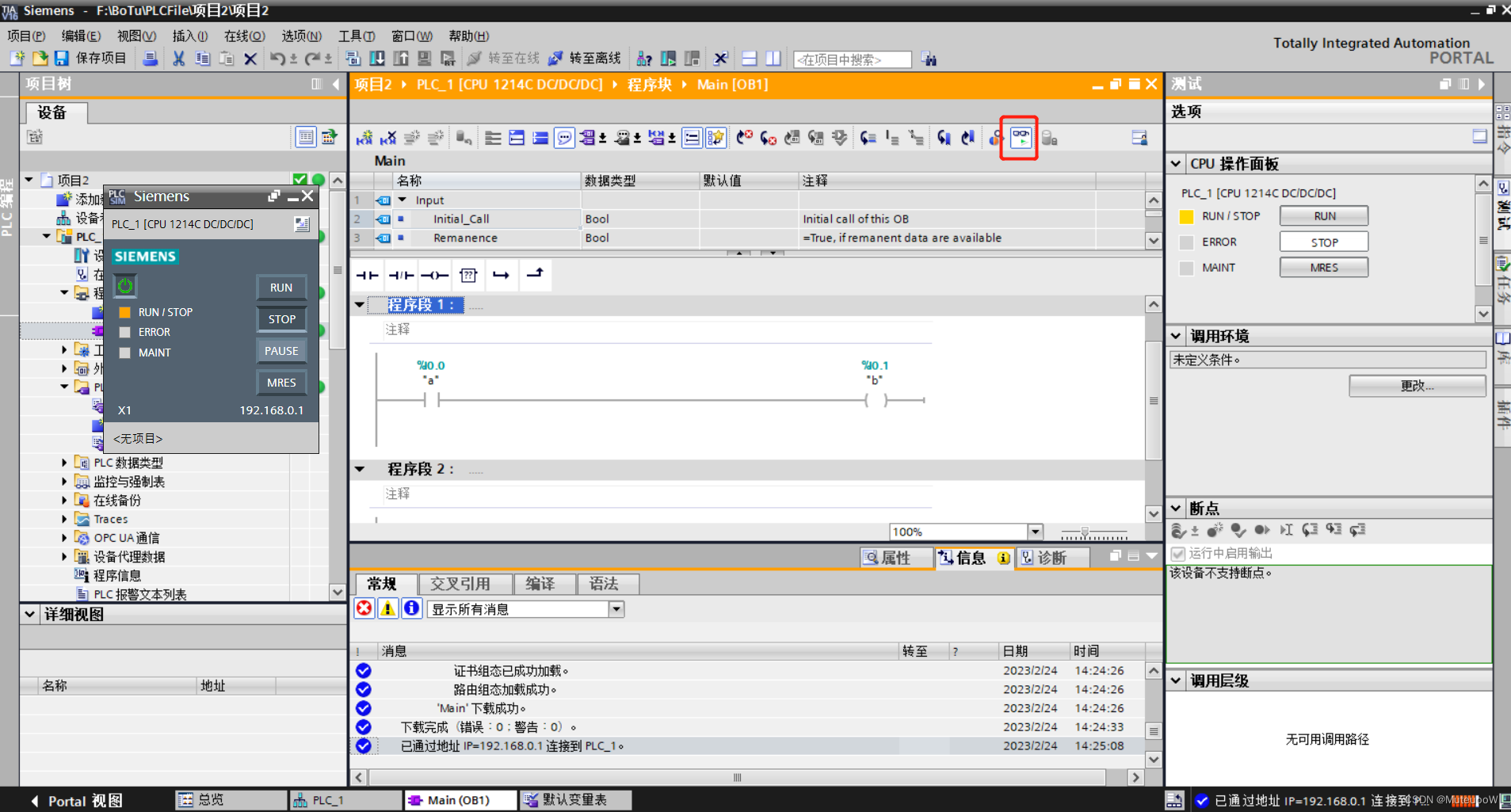
Task: Click PAUSE button in PLCSIM window
Action: [281, 351]
